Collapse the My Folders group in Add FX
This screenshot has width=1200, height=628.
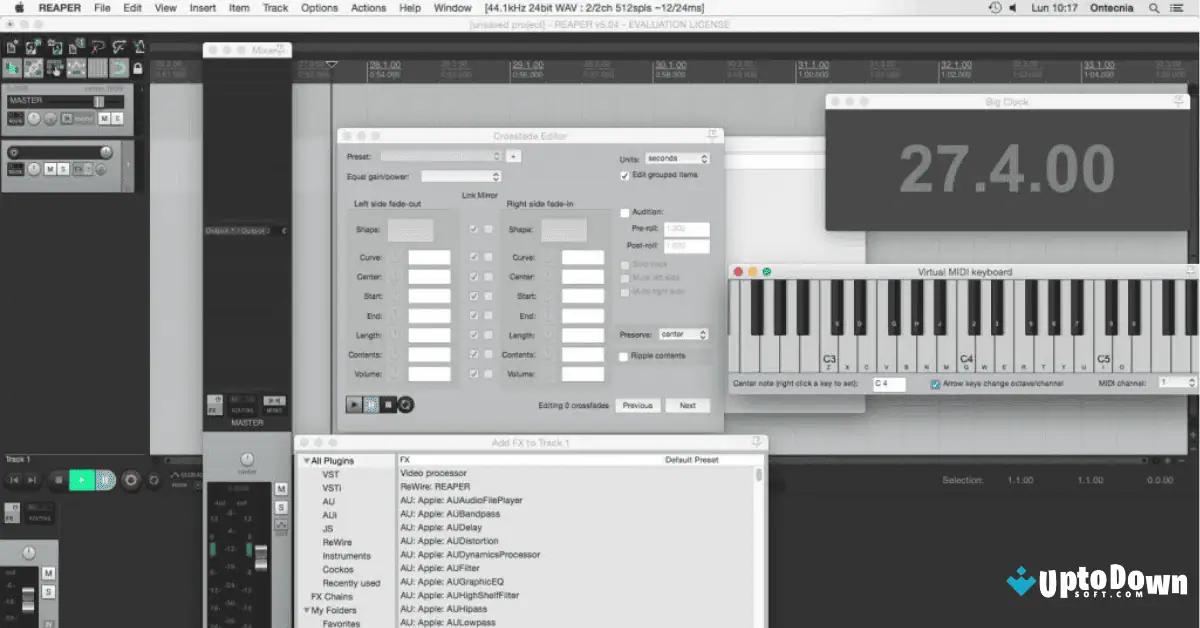click(x=308, y=609)
